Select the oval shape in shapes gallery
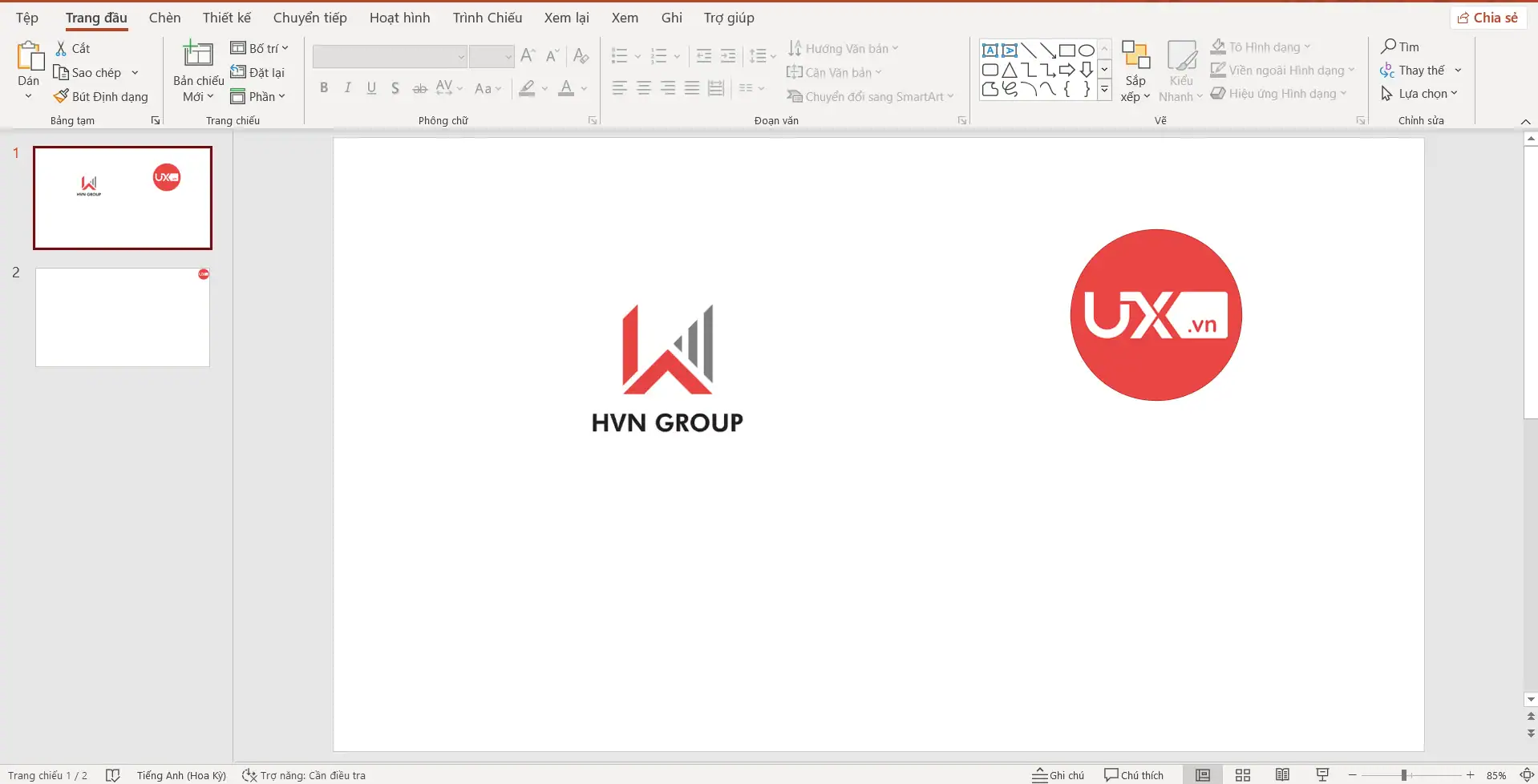Screen dimensions: 1538x784 (1087, 49)
